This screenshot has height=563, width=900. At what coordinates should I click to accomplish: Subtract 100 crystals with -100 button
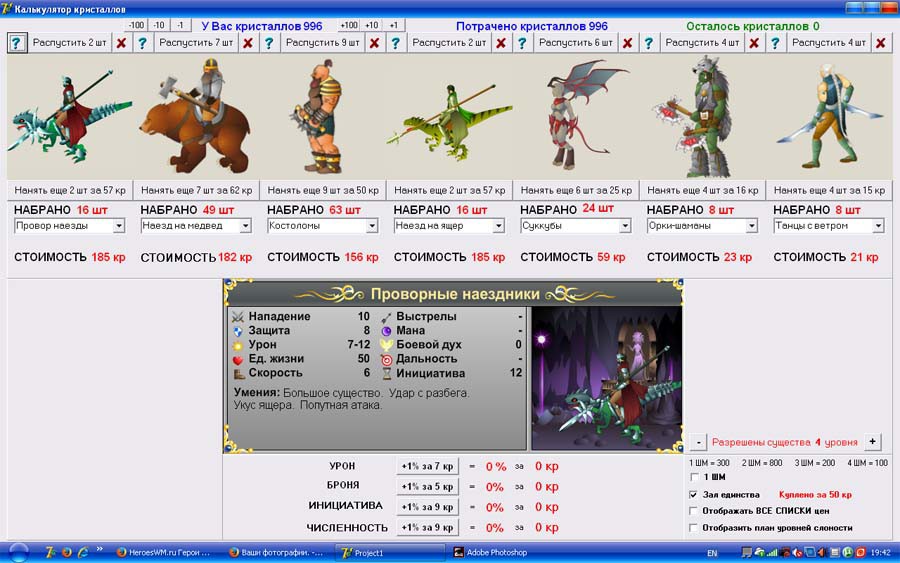(136, 25)
